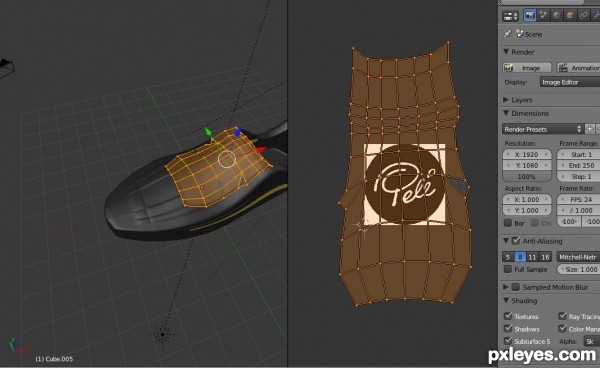
Task: Open the Display Image Editor dropdown
Action: pyautogui.click(x=570, y=82)
